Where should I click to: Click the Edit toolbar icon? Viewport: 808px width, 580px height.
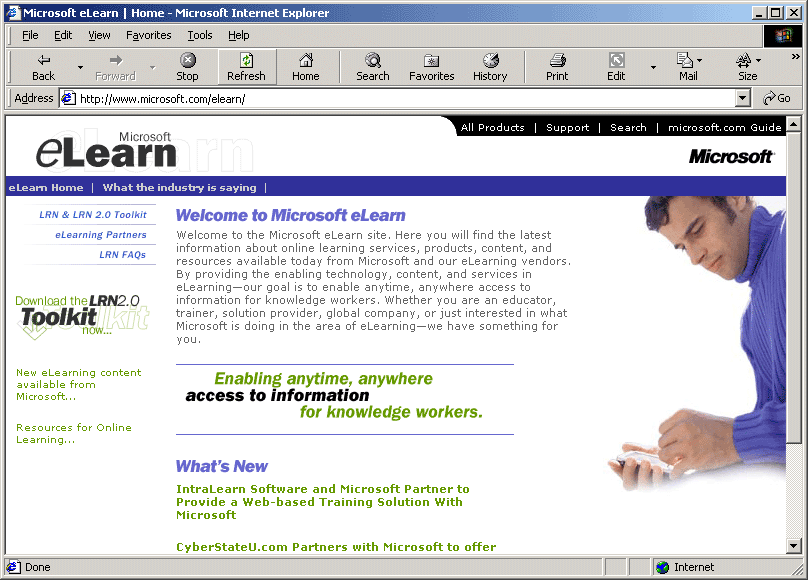(616, 67)
